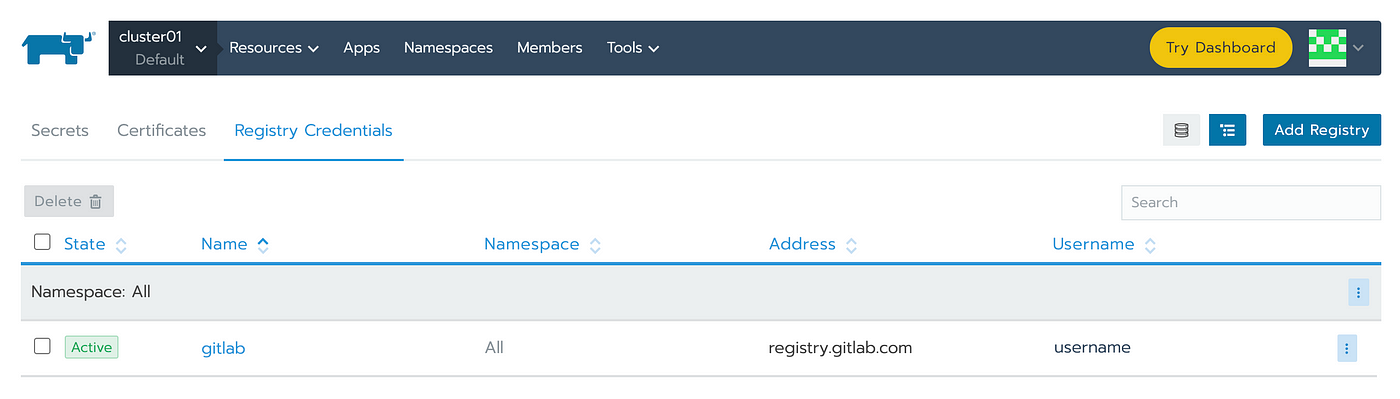Switch to the flat list view icon
This screenshot has width=1400, height=399.
click(1181, 130)
